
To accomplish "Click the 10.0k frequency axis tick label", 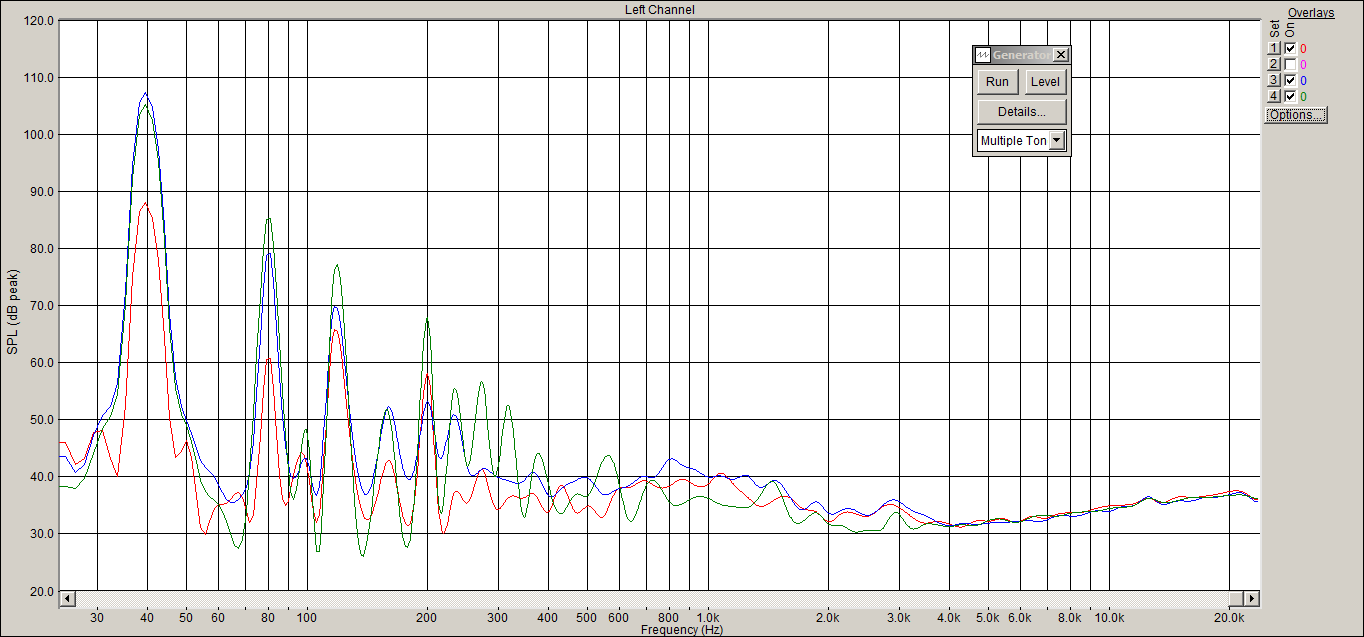I will [x=1108, y=618].
